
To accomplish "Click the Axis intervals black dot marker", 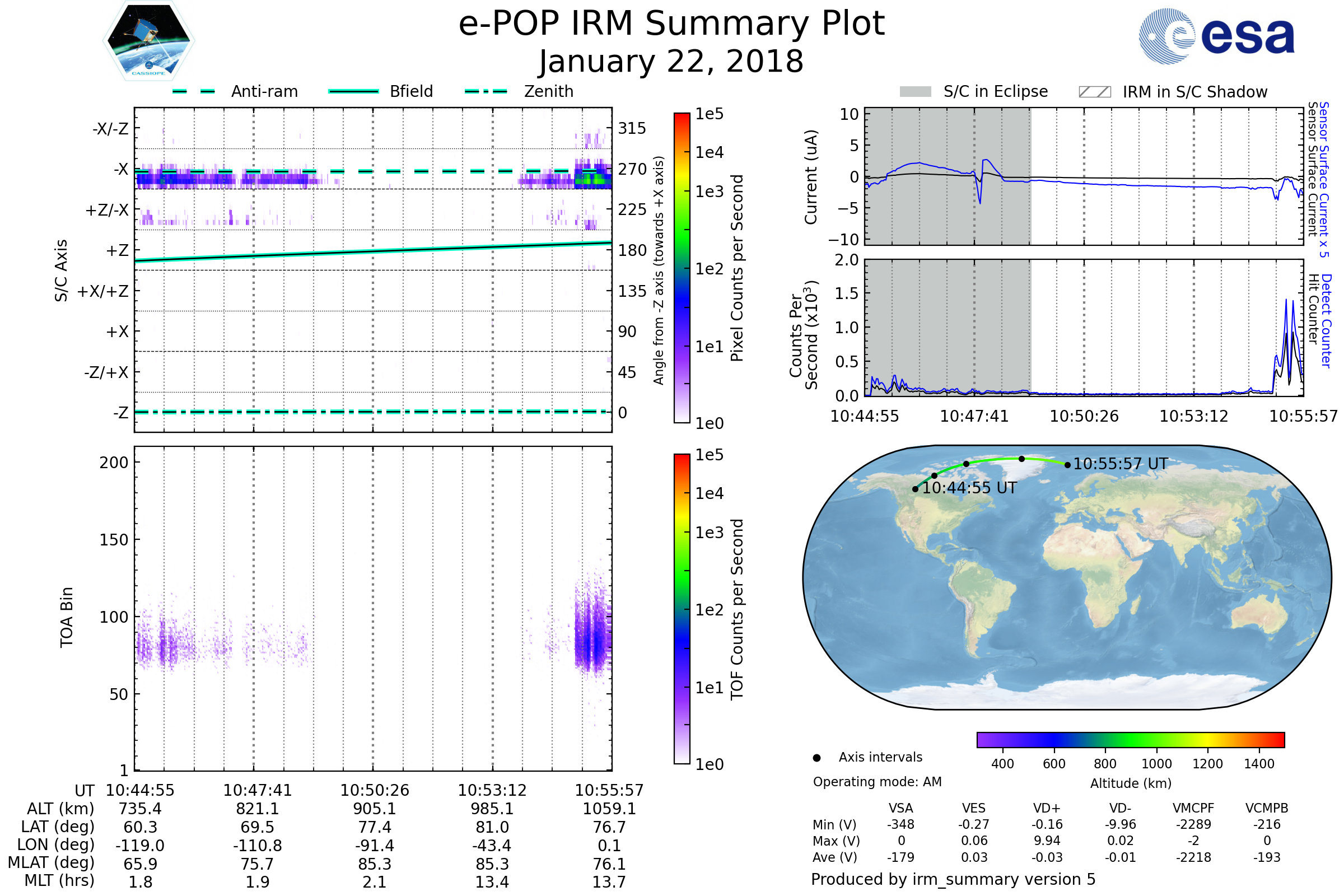I will (x=816, y=758).
